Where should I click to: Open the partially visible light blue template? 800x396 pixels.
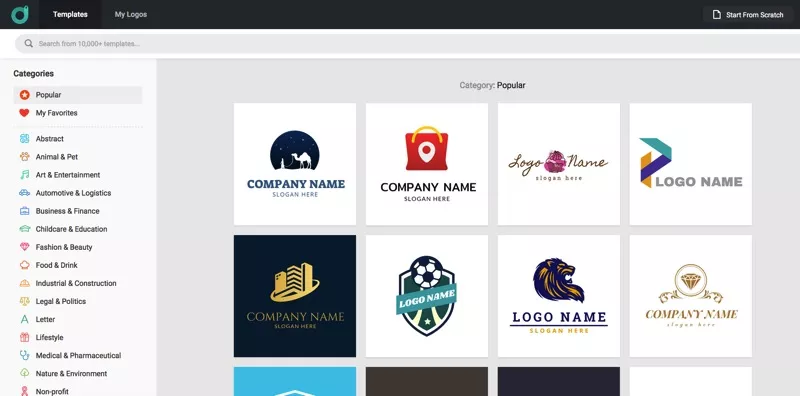tap(295, 381)
